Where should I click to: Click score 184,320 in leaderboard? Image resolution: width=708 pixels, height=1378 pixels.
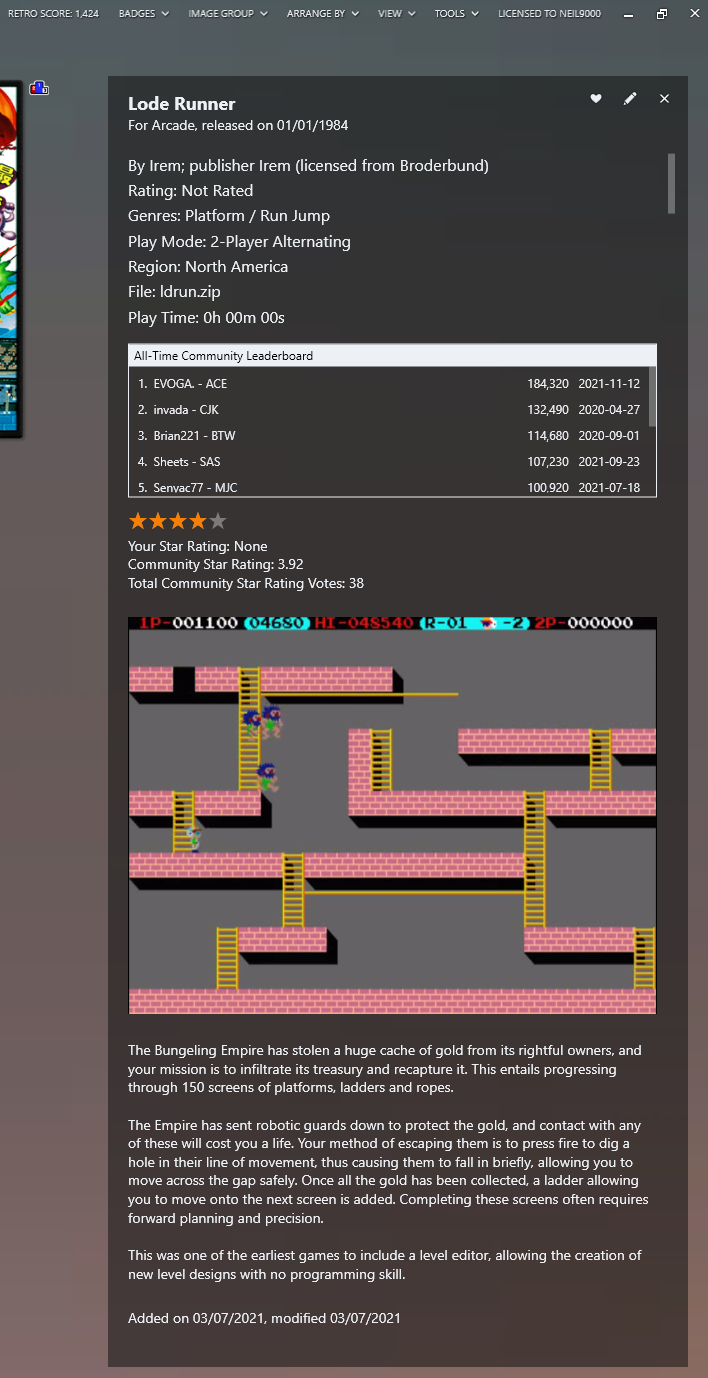pyautogui.click(x=548, y=384)
